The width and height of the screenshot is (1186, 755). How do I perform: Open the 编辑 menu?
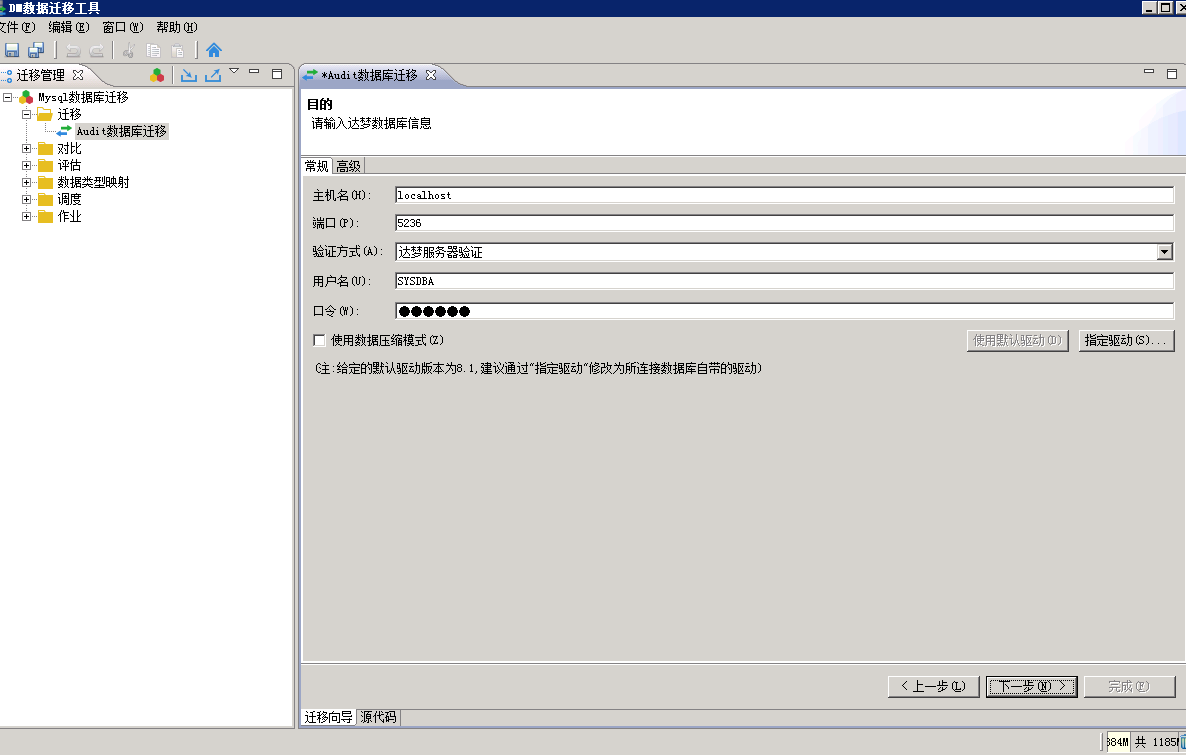tap(68, 27)
